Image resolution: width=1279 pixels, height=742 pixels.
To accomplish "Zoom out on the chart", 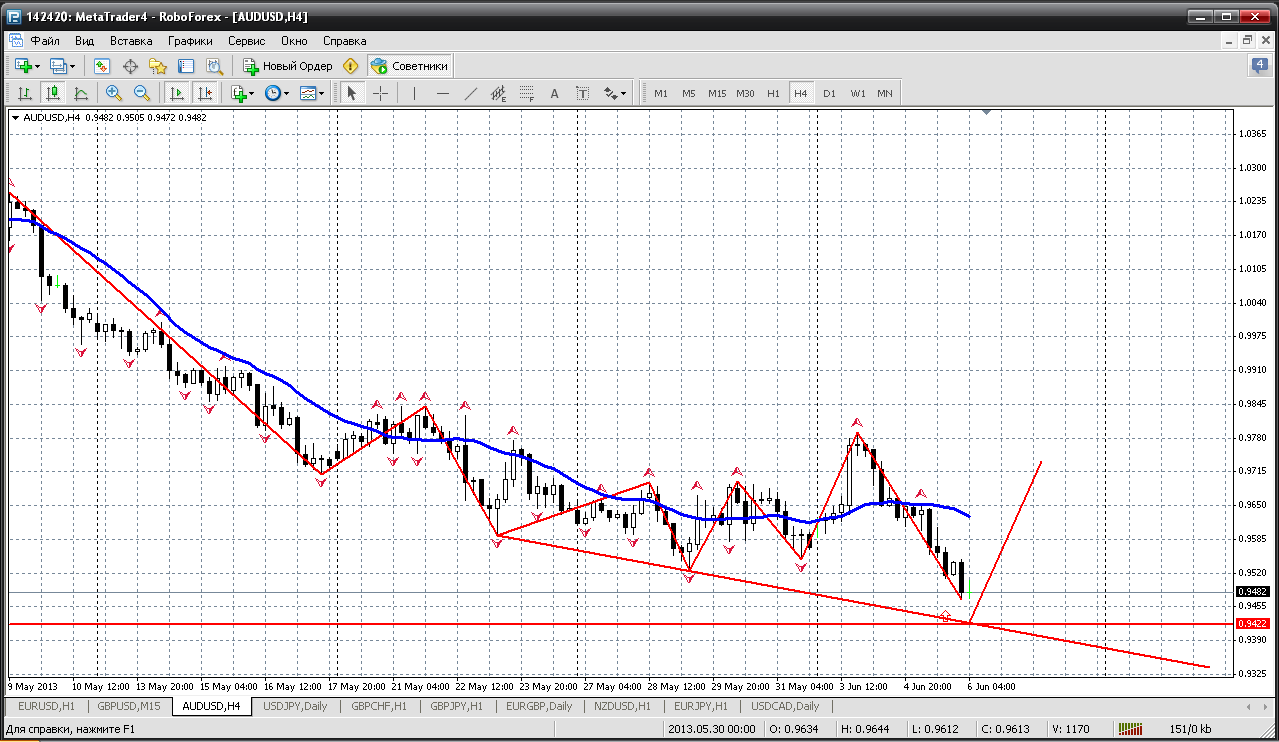I will pyautogui.click(x=142, y=93).
